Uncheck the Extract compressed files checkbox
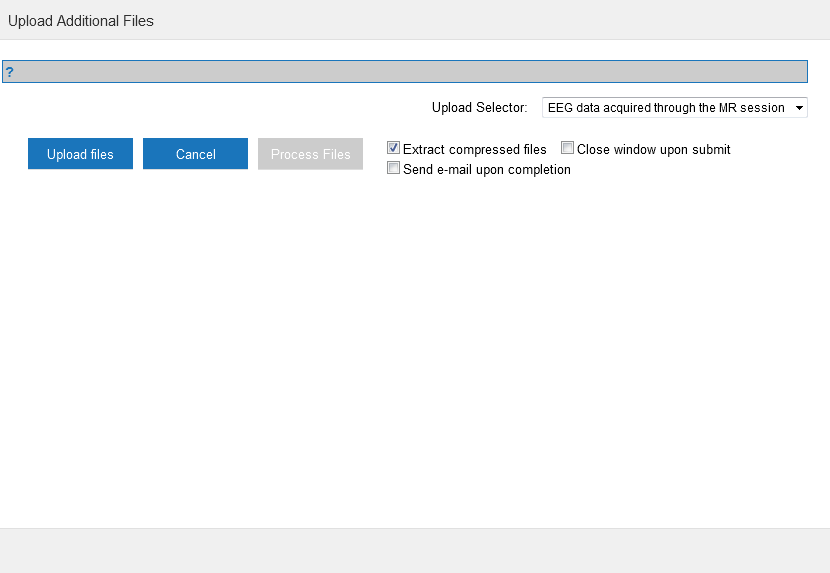This screenshot has width=830, height=573. pos(394,148)
